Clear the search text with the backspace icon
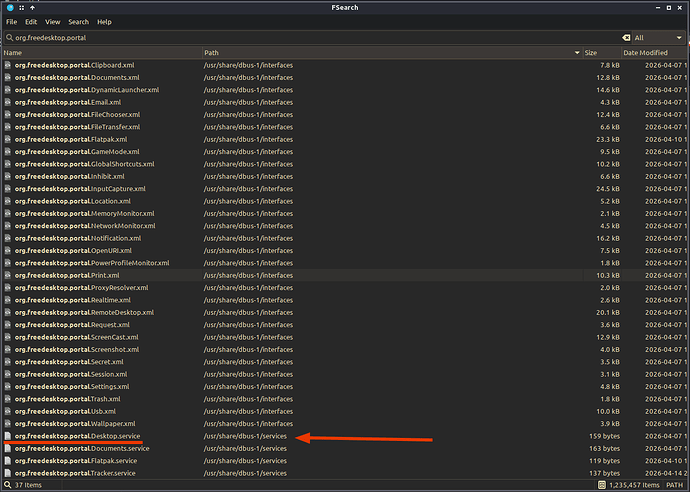This screenshot has width=690, height=492. click(x=626, y=38)
